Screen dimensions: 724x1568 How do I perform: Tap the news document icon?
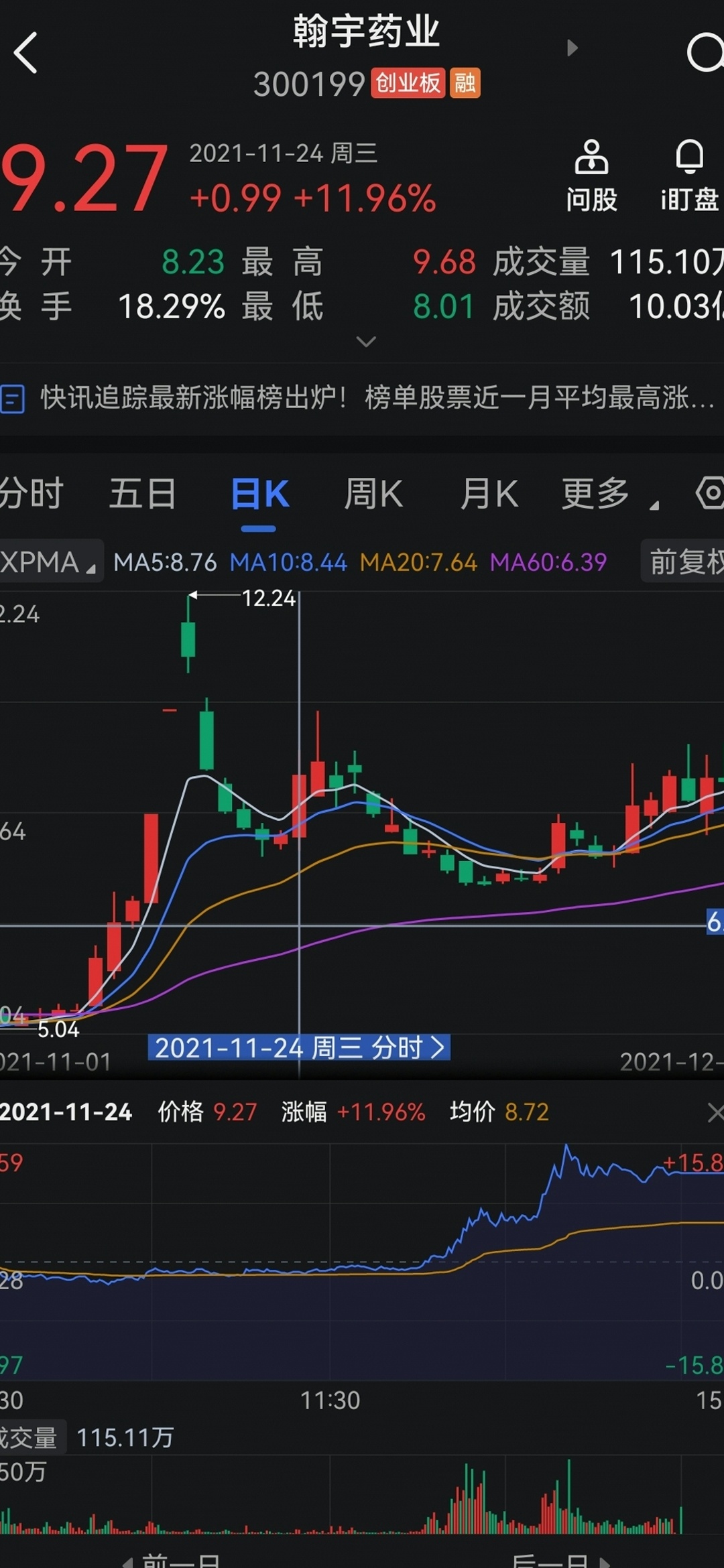12,399
